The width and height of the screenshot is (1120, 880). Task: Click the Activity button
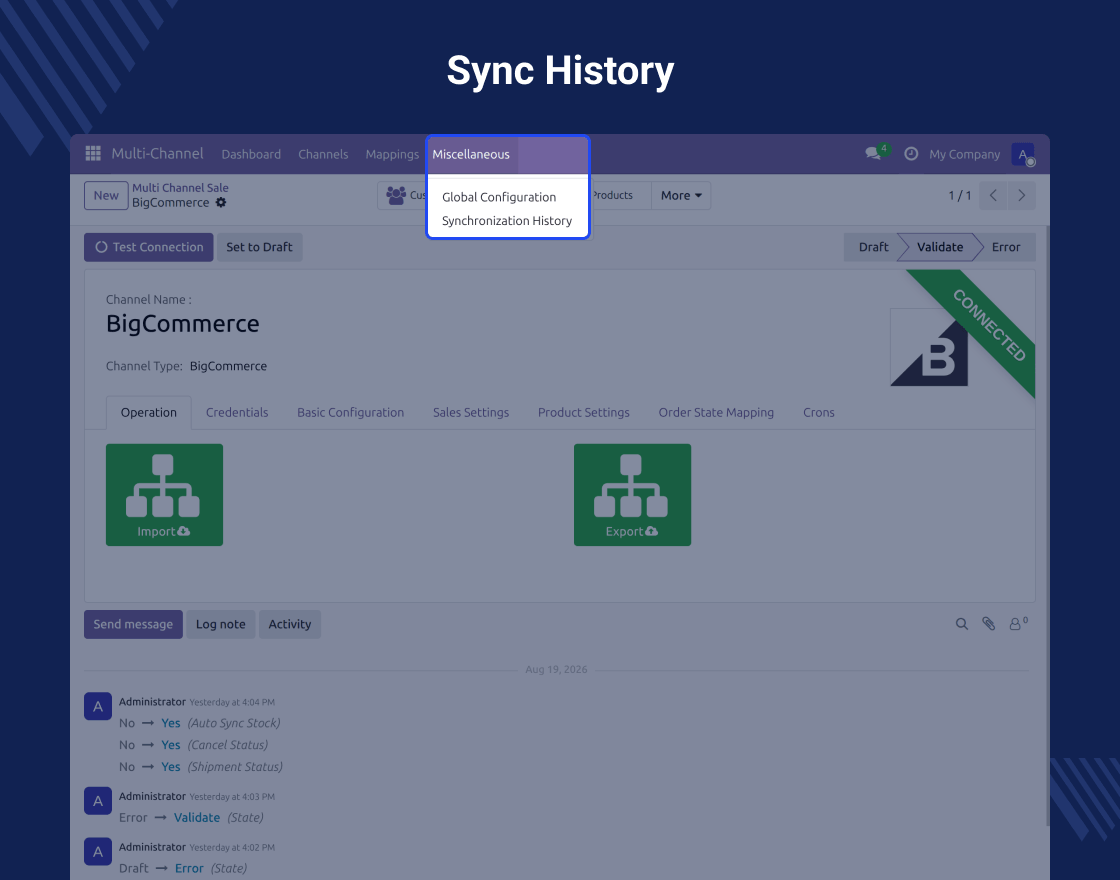point(289,624)
